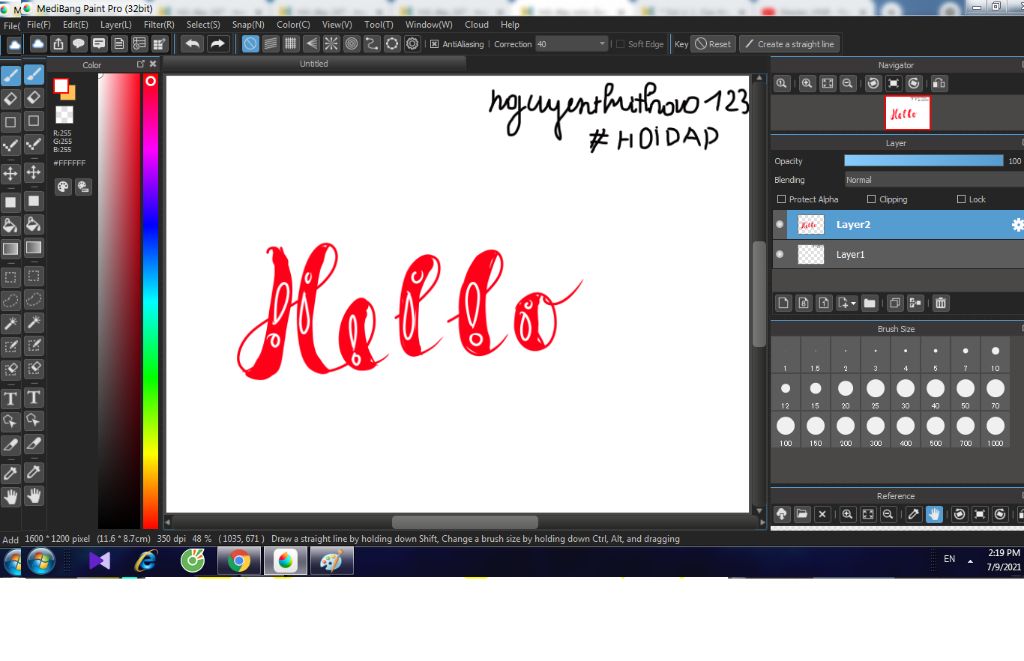
Task: Open snap settings gear icon
Action: pyautogui.click(x=412, y=44)
